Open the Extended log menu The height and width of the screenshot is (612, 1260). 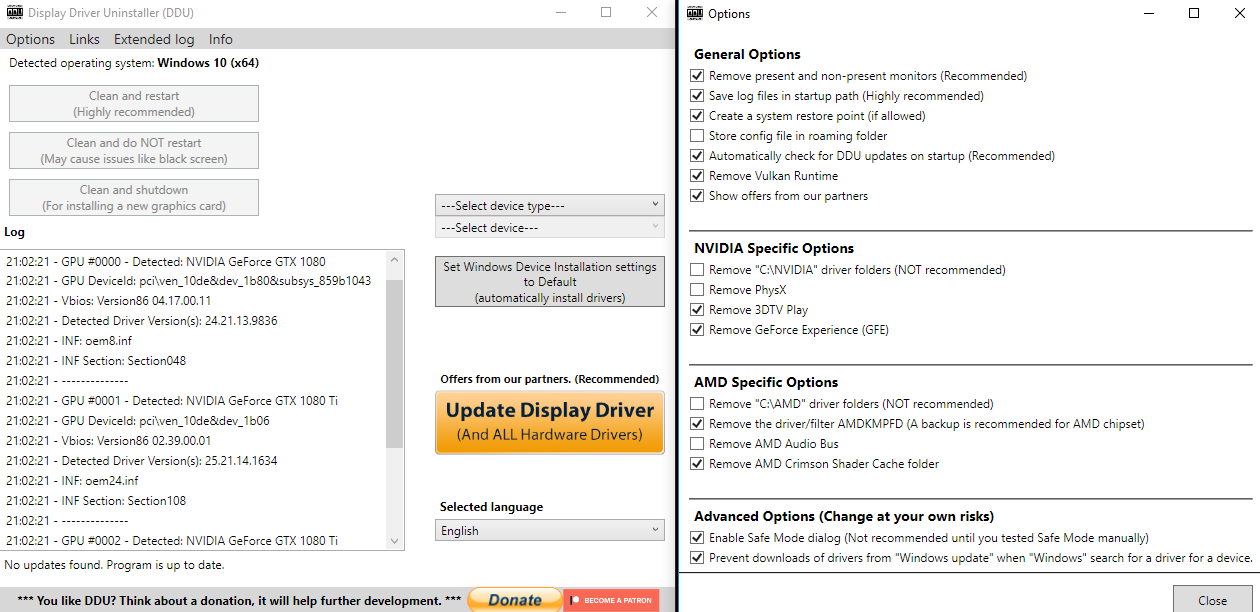[154, 39]
